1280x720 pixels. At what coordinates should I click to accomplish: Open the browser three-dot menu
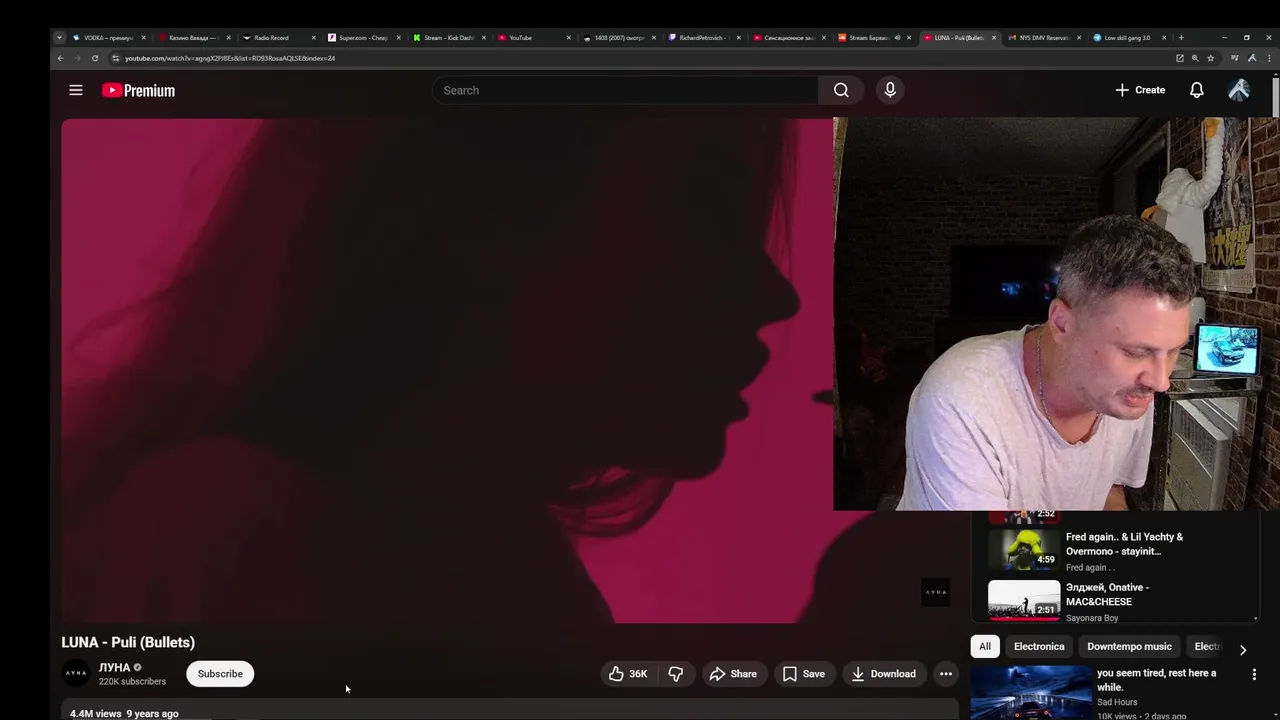coord(1270,58)
